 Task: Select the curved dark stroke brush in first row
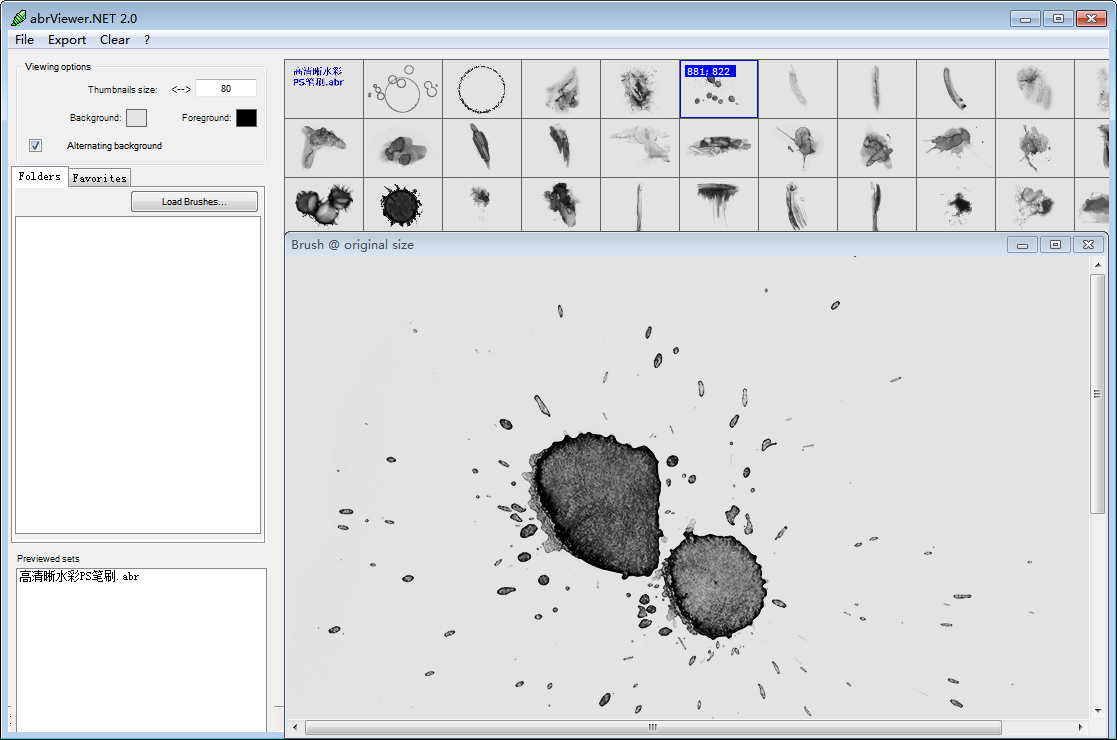coord(956,89)
